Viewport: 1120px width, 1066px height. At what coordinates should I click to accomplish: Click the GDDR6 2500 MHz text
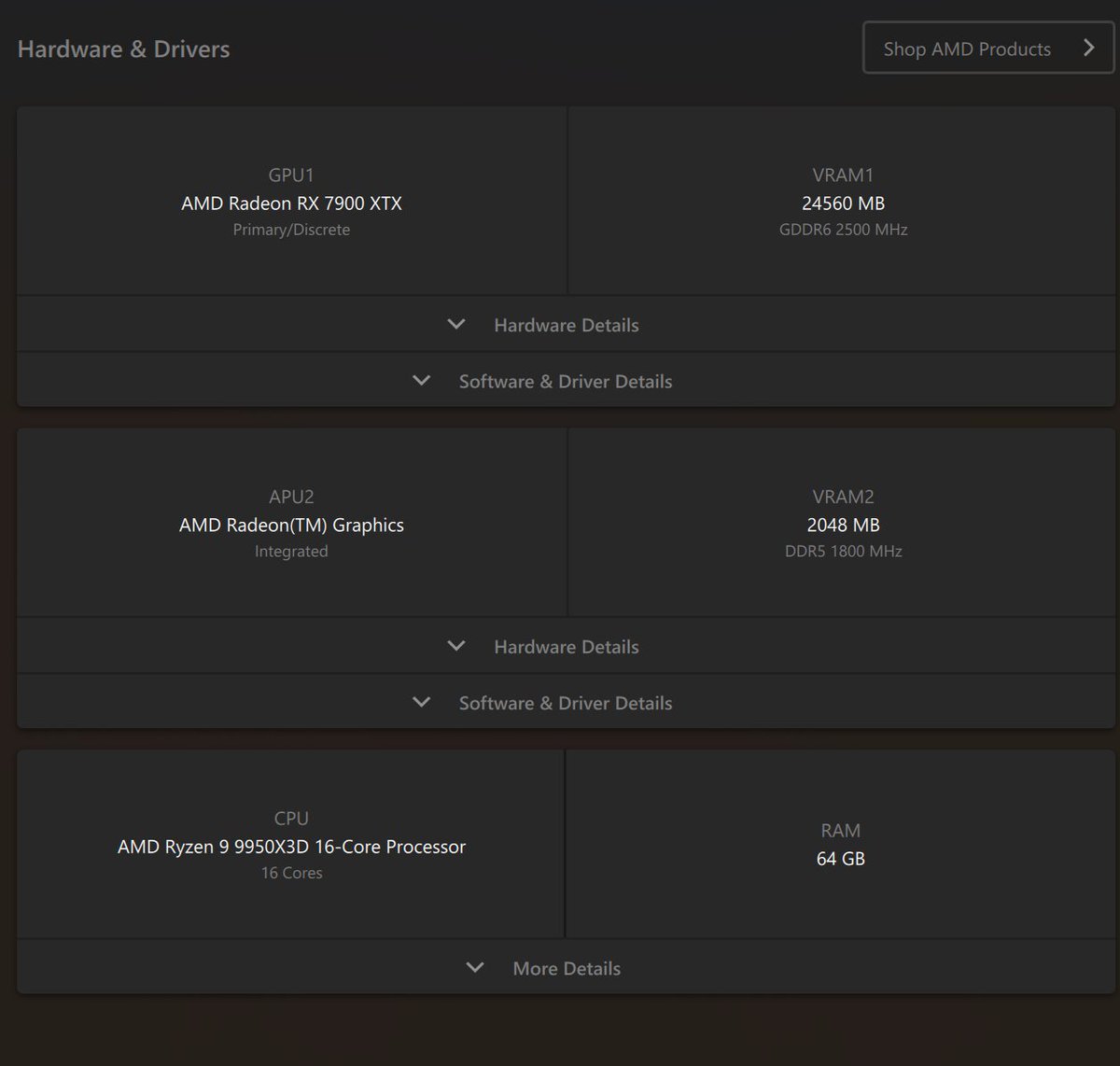click(x=843, y=230)
